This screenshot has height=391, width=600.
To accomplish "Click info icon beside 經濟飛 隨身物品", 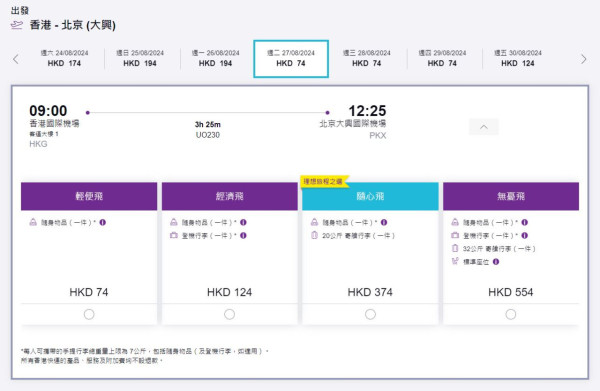I will (243, 222).
